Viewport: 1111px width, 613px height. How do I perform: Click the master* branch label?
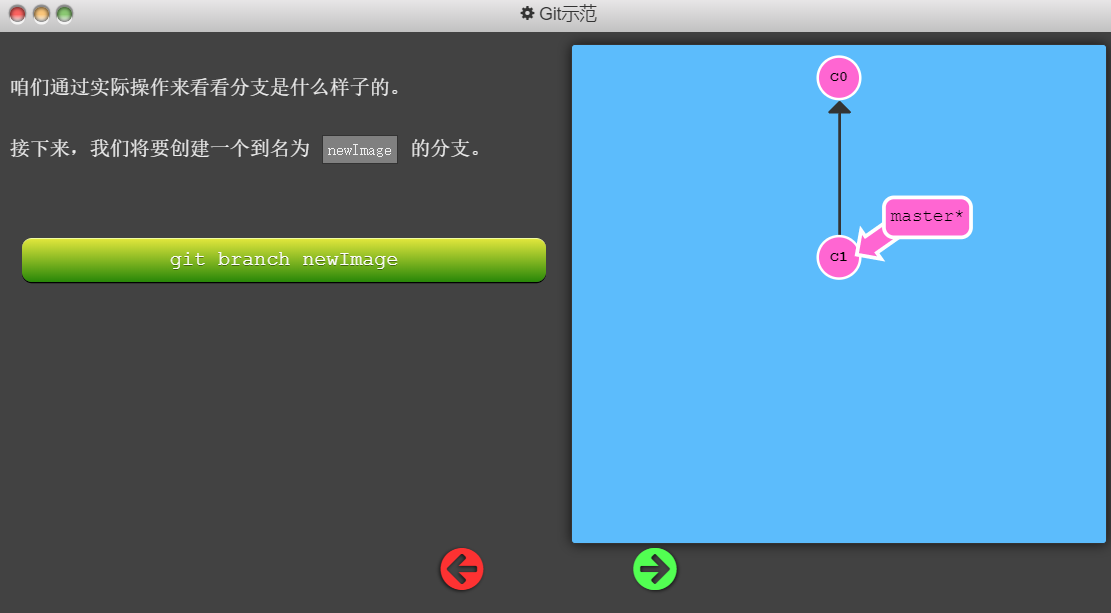(927, 217)
